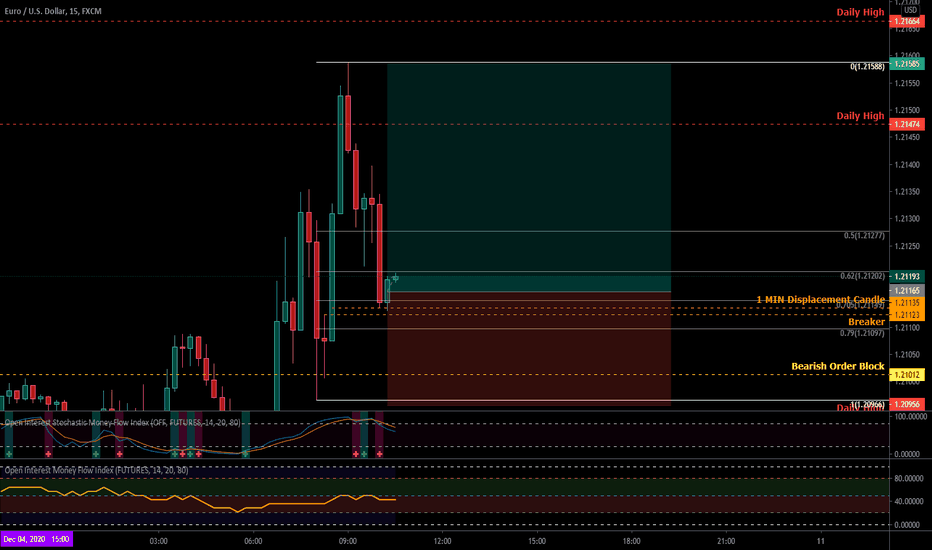The width and height of the screenshot is (932, 550).
Task: Select the Fibonacci level label 0(1.21588)
Action: point(867,67)
